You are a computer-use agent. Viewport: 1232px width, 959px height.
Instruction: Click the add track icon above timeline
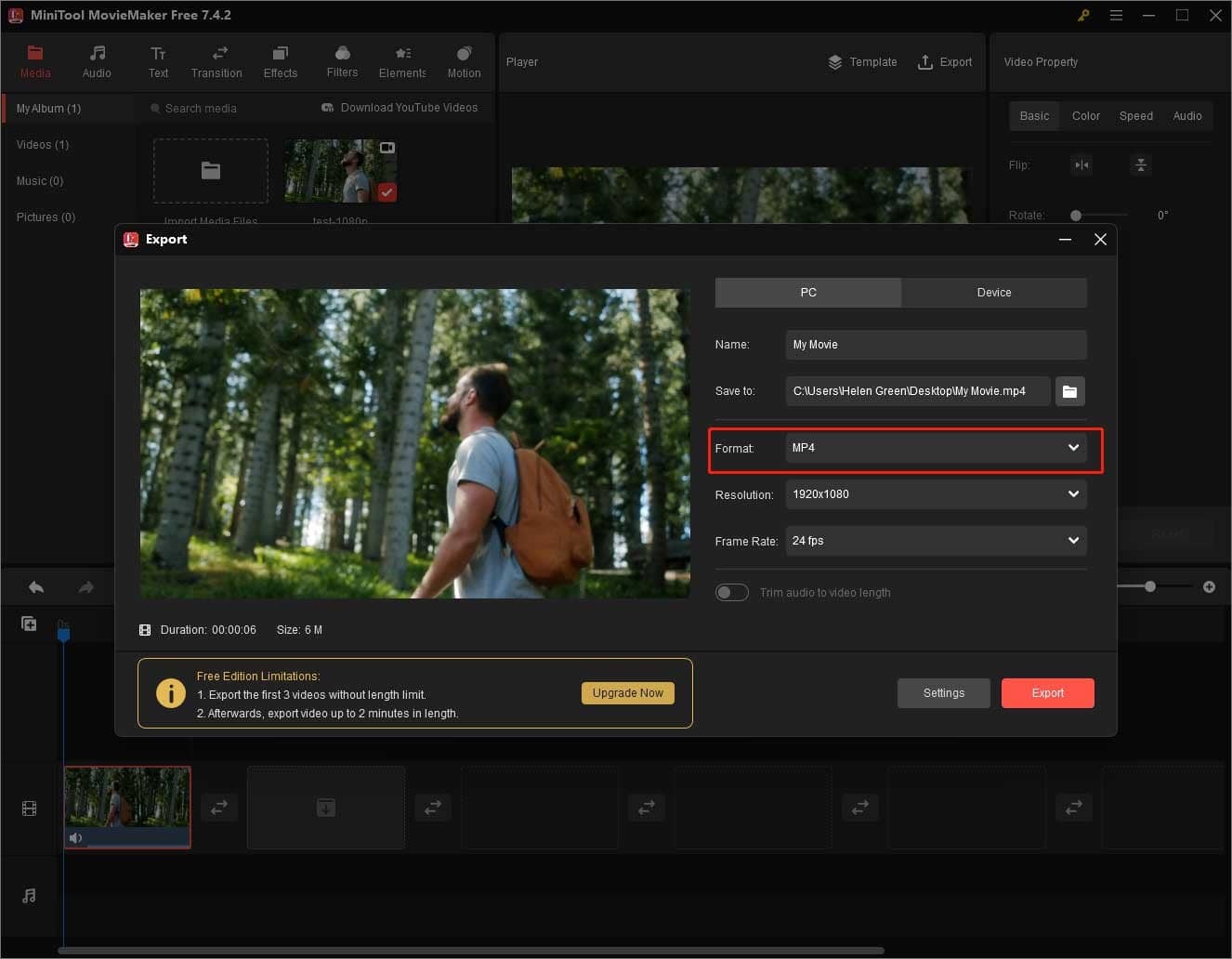click(29, 624)
